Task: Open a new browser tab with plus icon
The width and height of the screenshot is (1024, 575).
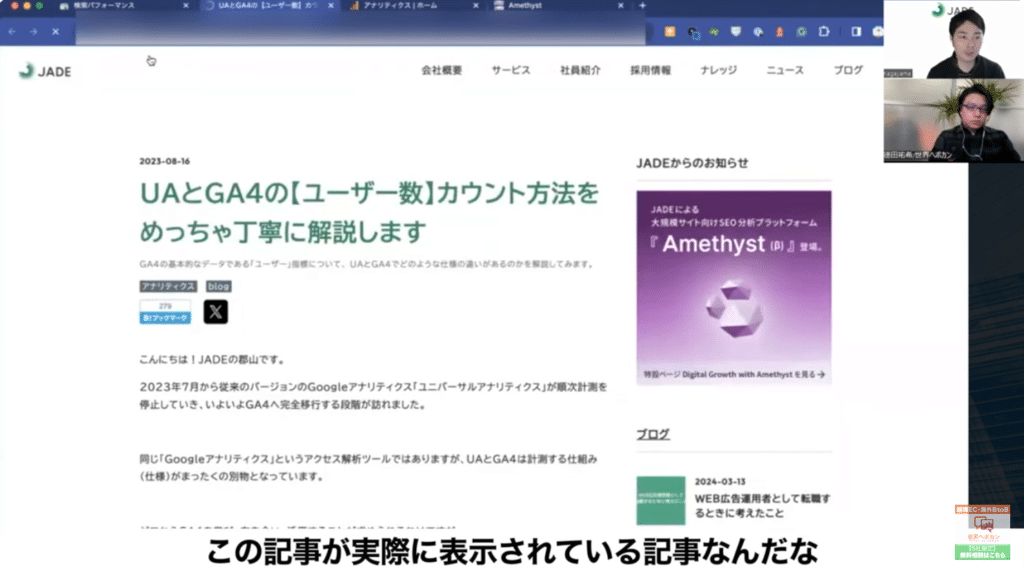Action: 643,6
